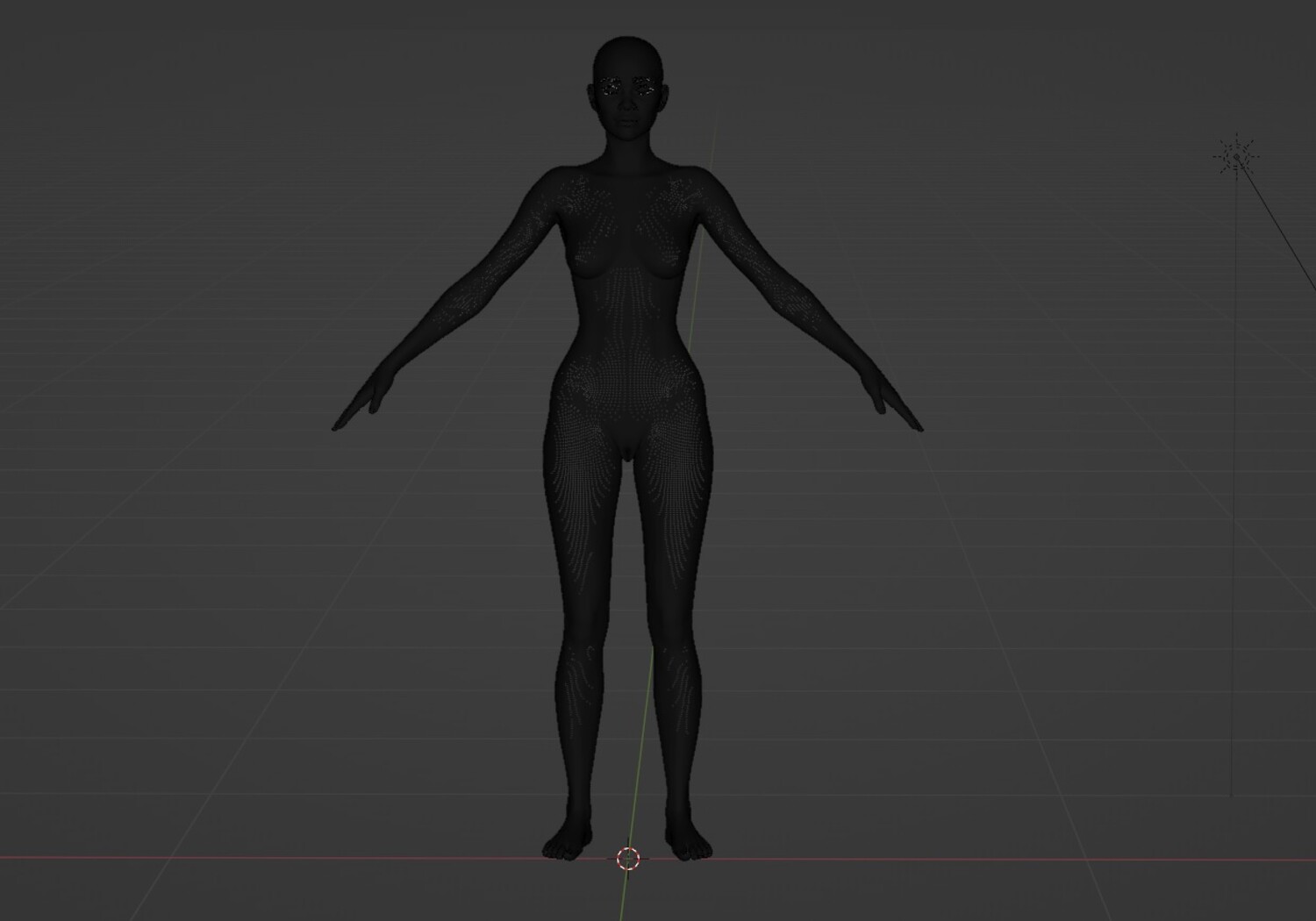Click the 3D cursor at the figure's feet

pos(628,859)
